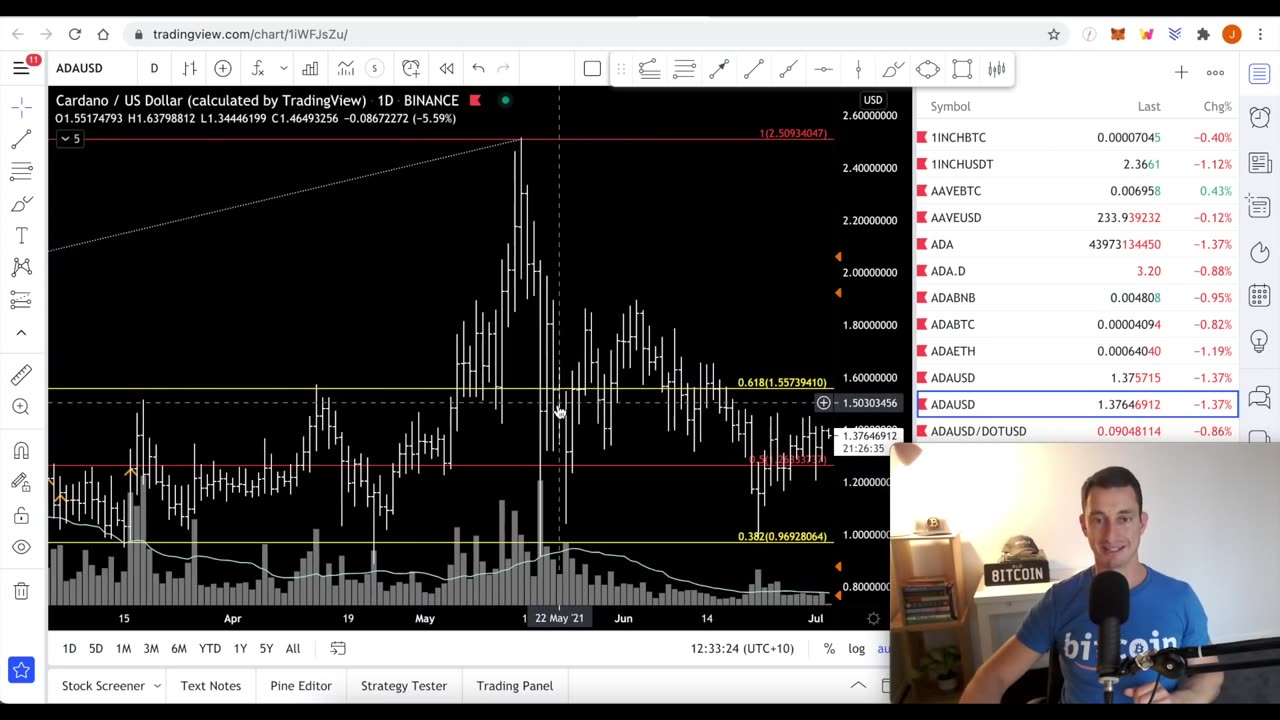
Task: Toggle log scale
Action: (x=856, y=649)
